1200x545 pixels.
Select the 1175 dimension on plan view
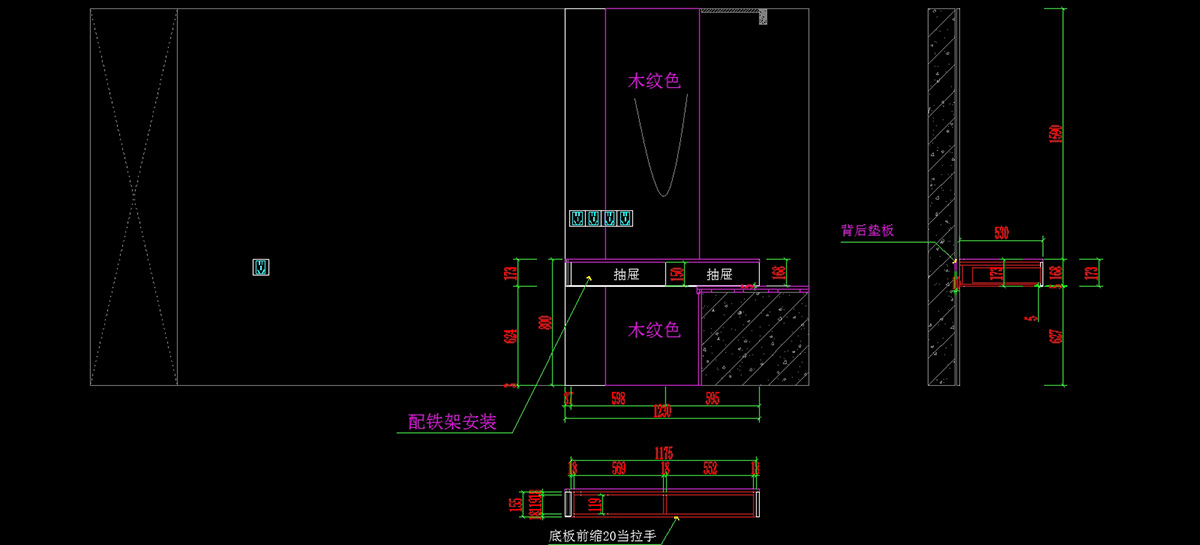(664, 454)
